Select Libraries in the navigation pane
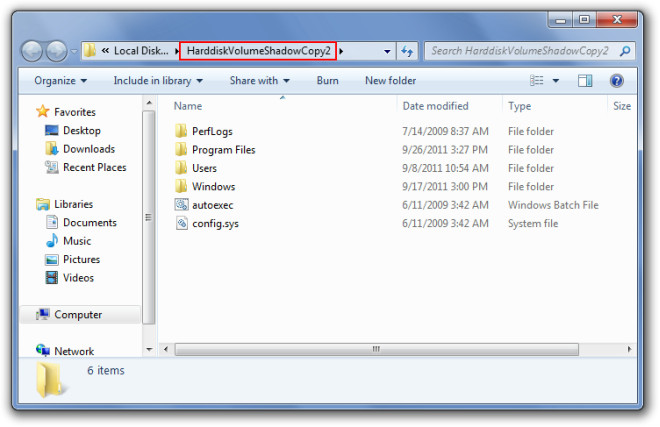660x427 pixels. click(73, 204)
